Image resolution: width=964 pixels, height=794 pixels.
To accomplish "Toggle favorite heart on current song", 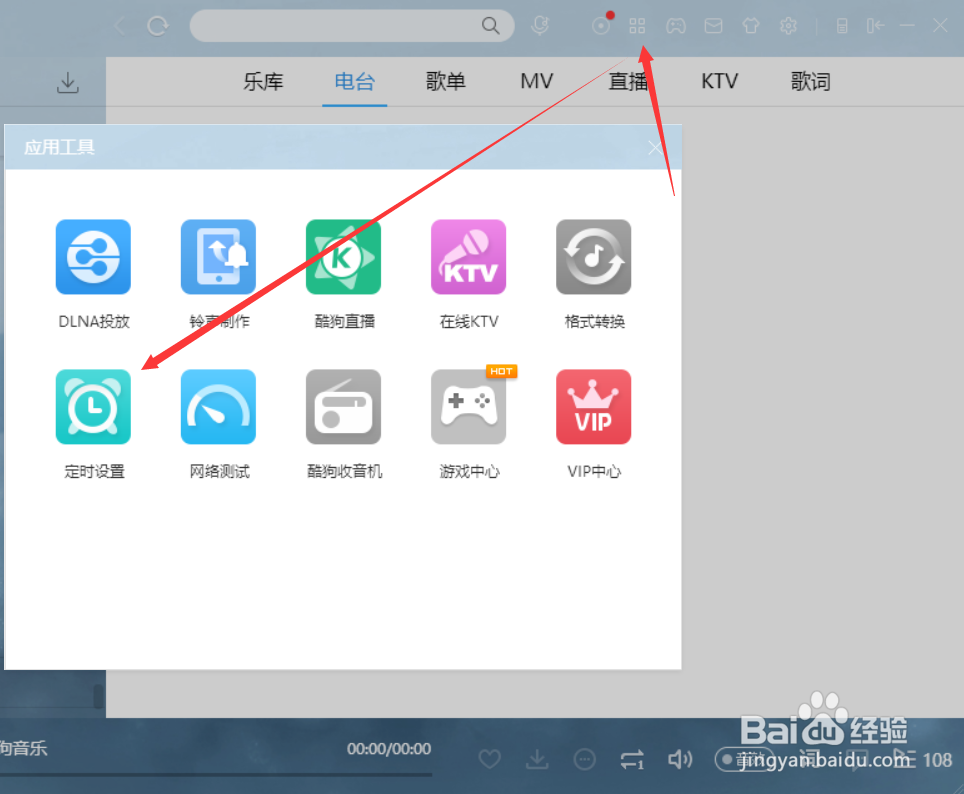I will click(489, 759).
